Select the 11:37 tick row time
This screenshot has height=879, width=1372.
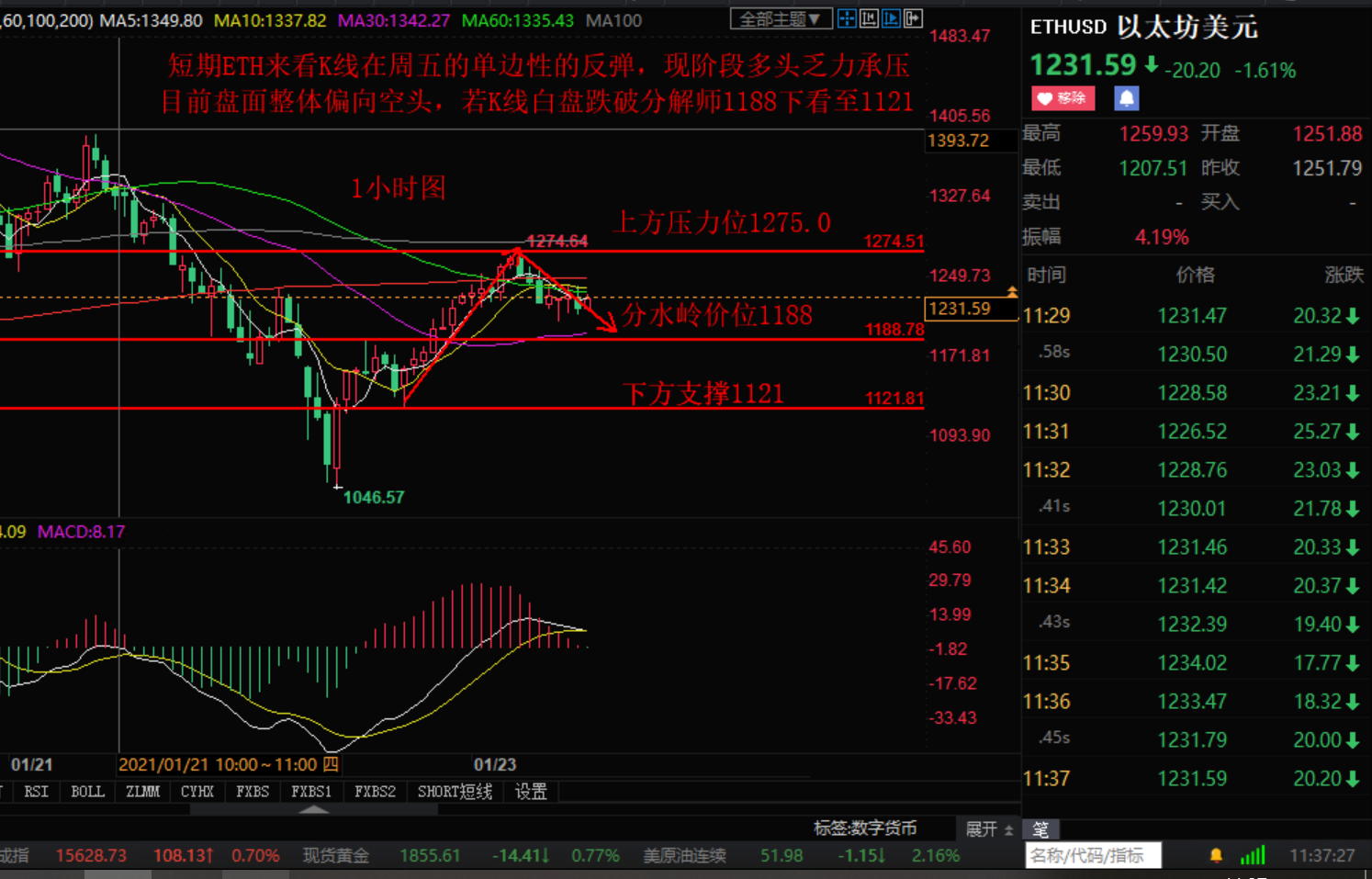click(x=1047, y=779)
